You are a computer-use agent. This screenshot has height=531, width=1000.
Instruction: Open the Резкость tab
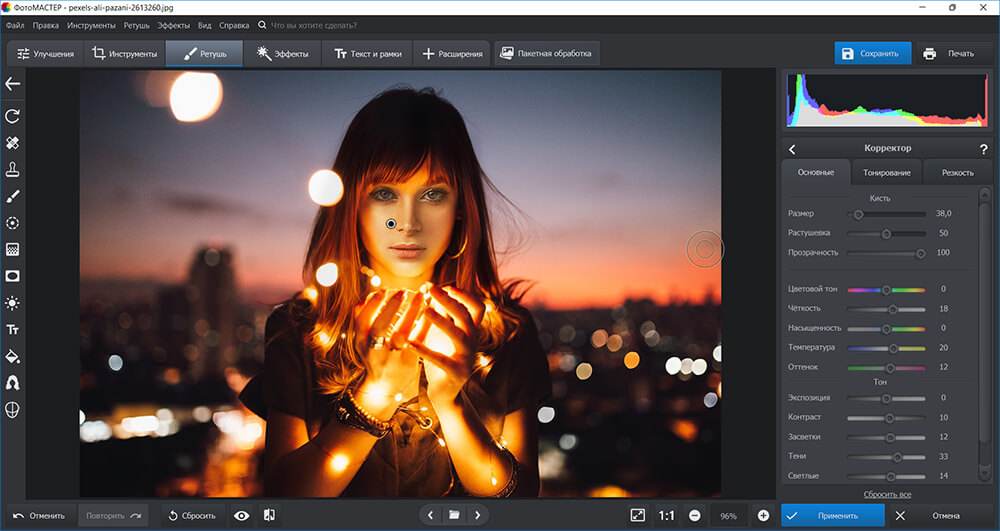coord(957,172)
